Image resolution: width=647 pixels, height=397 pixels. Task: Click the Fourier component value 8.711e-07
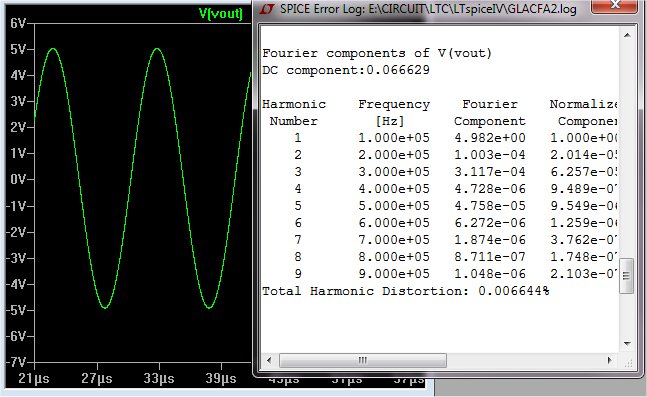tap(490, 257)
